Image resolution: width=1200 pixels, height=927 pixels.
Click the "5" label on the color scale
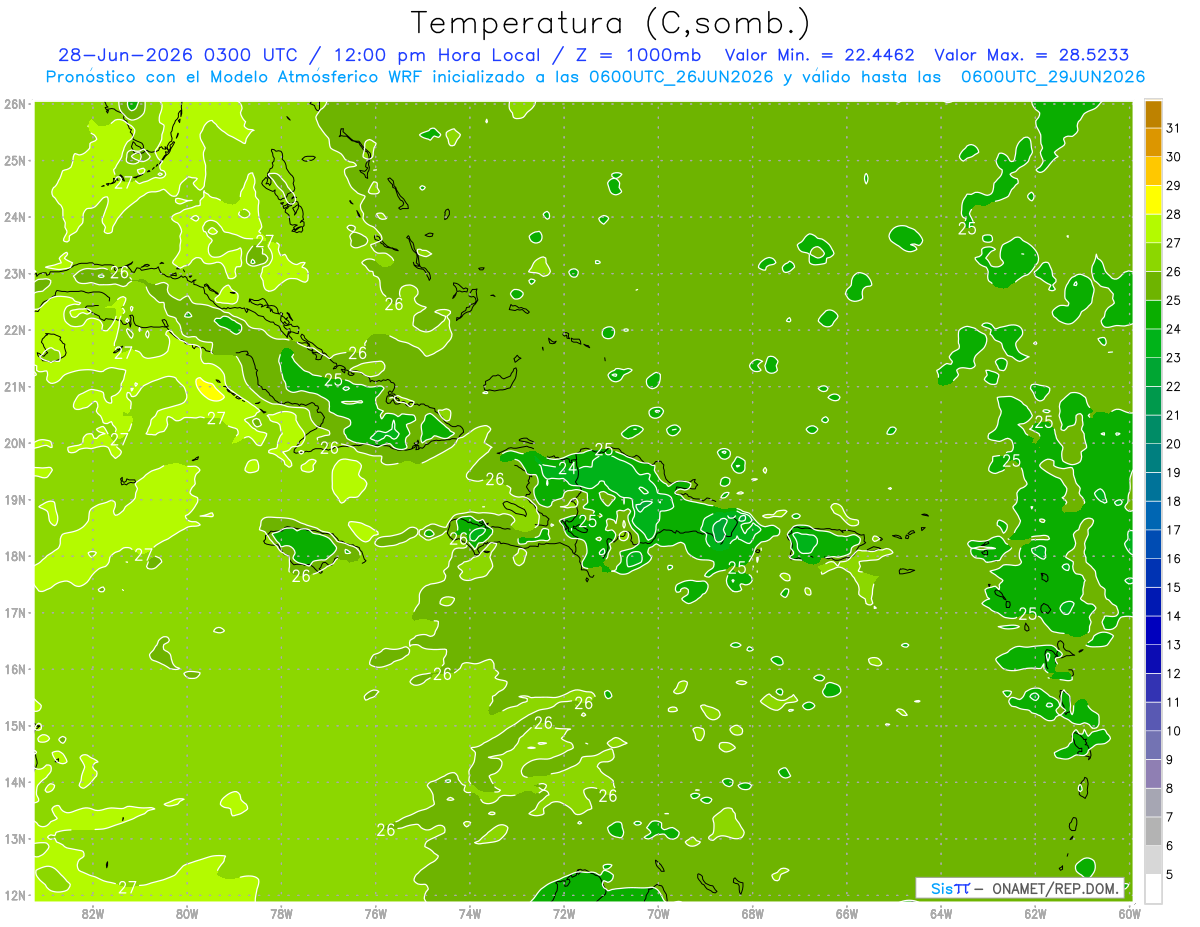pyautogui.click(x=1169, y=875)
